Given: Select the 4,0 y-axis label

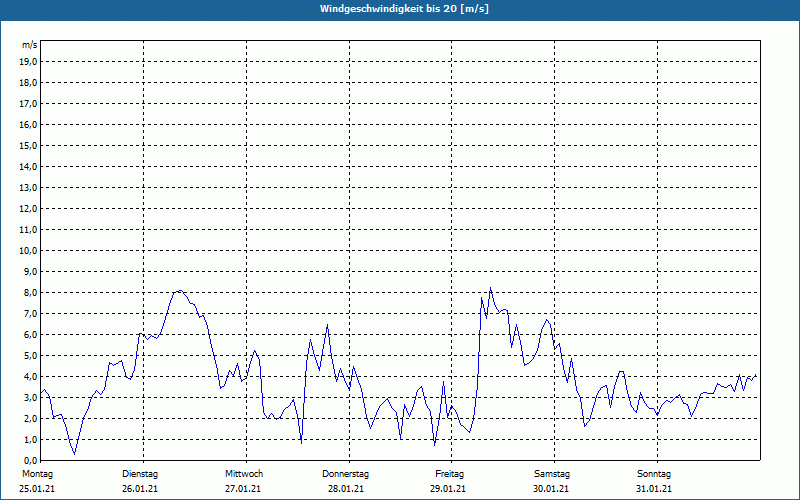Looking at the screenshot, I should [x=30, y=377].
